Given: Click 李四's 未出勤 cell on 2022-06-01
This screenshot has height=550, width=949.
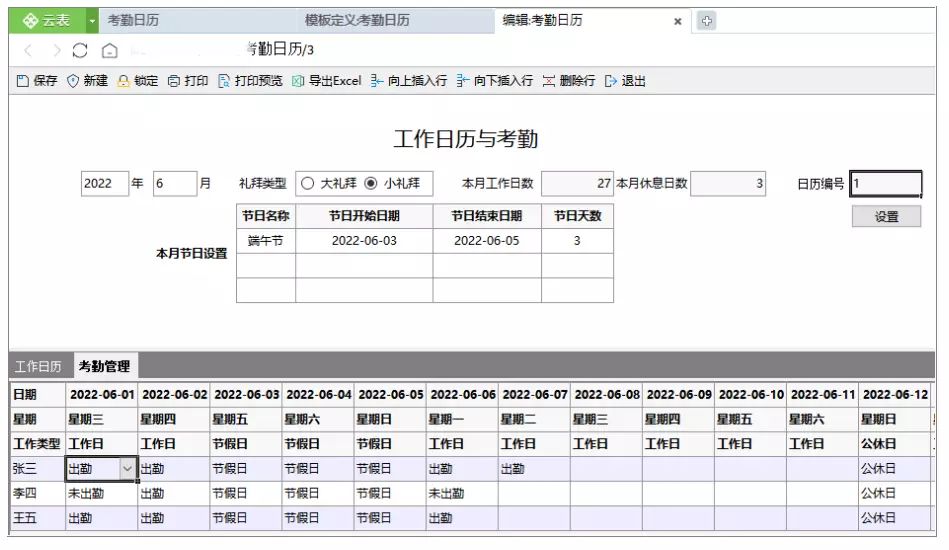Looking at the screenshot, I should [x=101, y=494].
